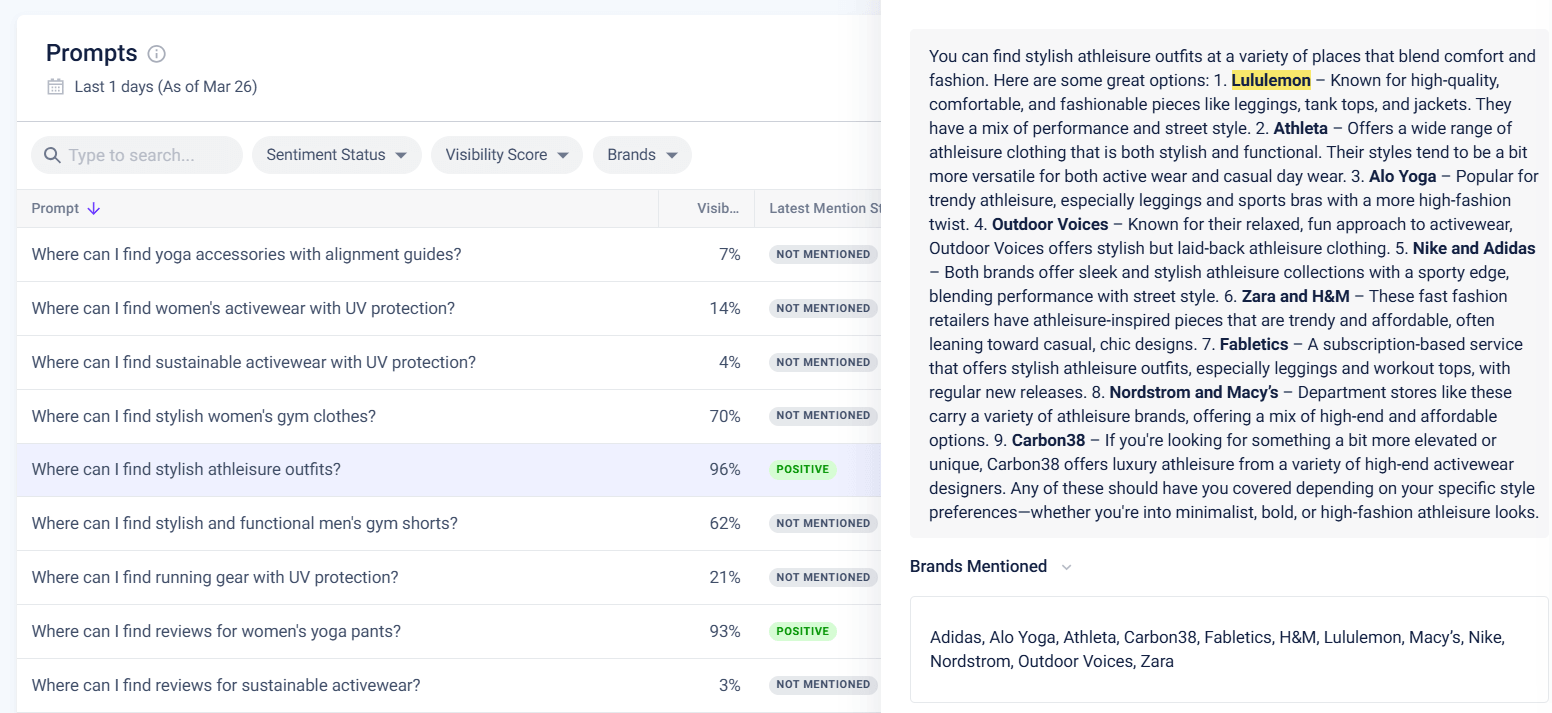
Task: Click bold Nike and Adidas in the response
Action: (x=1474, y=248)
